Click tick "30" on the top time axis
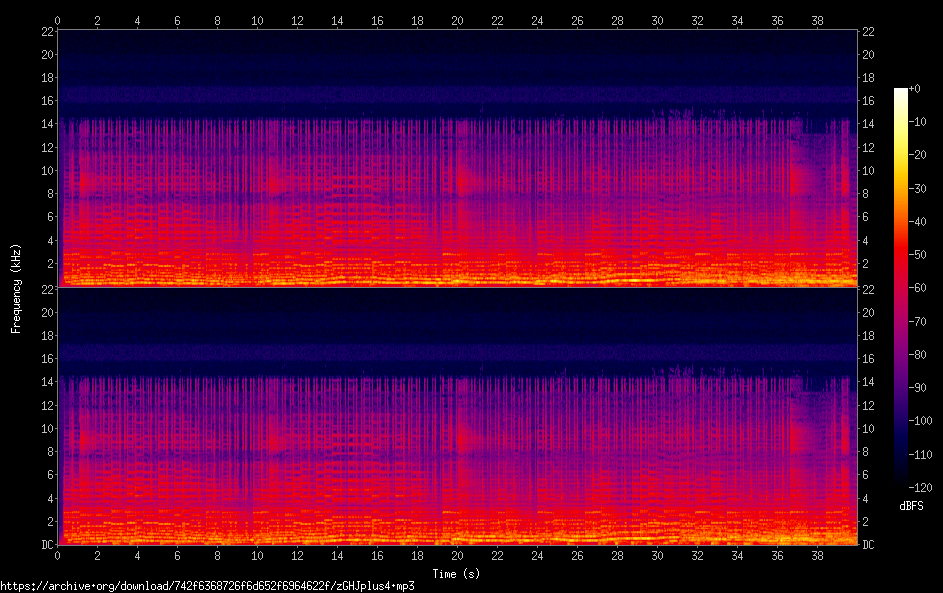 click(657, 20)
